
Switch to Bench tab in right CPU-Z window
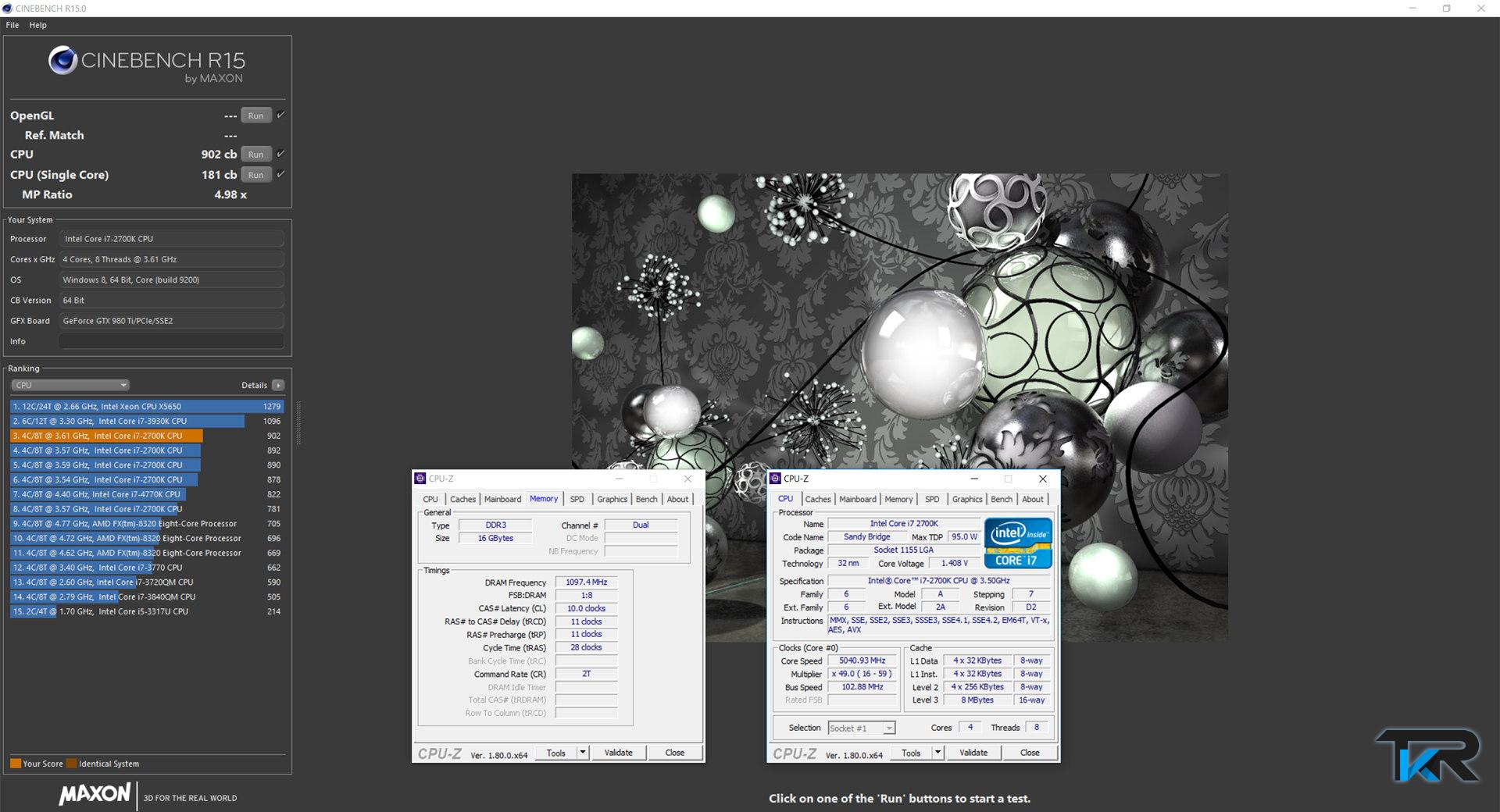tap(1002, 499)
